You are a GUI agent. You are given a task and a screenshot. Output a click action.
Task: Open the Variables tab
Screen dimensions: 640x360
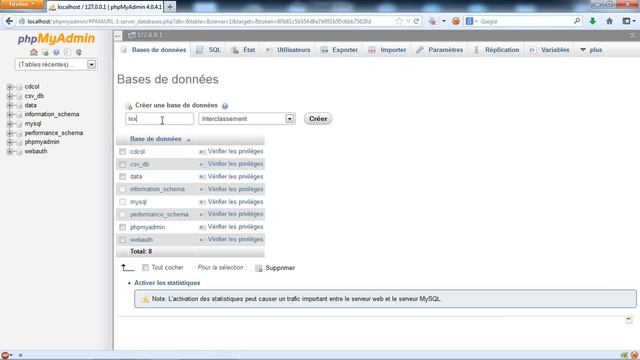(x=549, y=50)
